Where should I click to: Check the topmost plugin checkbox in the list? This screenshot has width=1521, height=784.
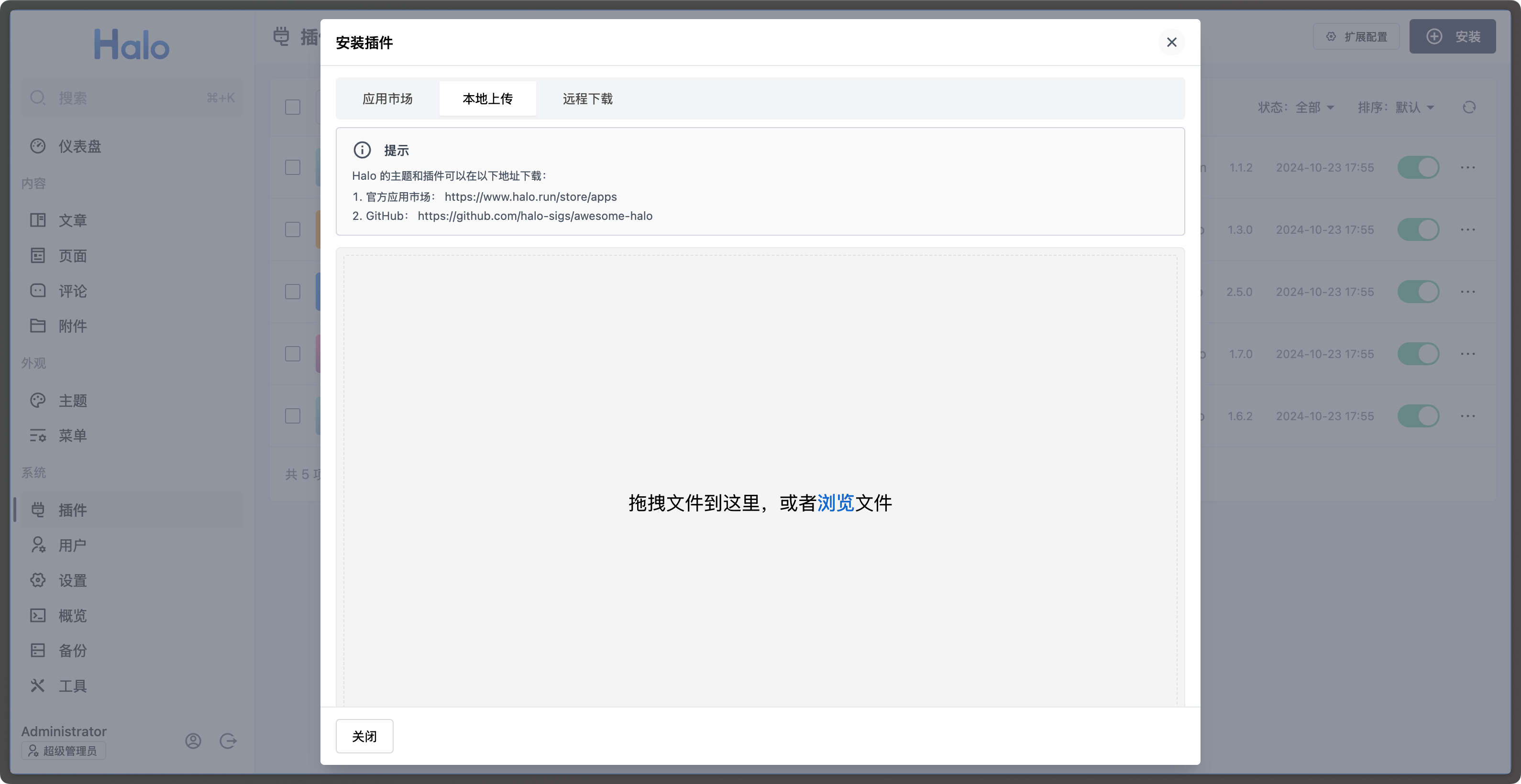point(292,167)
